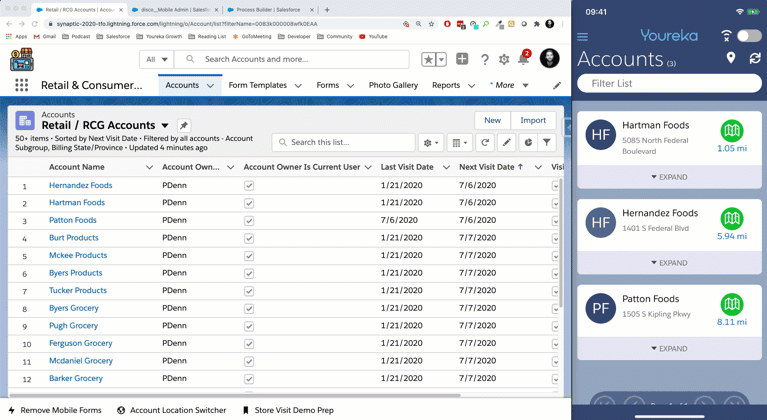Open a new browser tab
Screen dimensions: 767x420
pos(327,9)
